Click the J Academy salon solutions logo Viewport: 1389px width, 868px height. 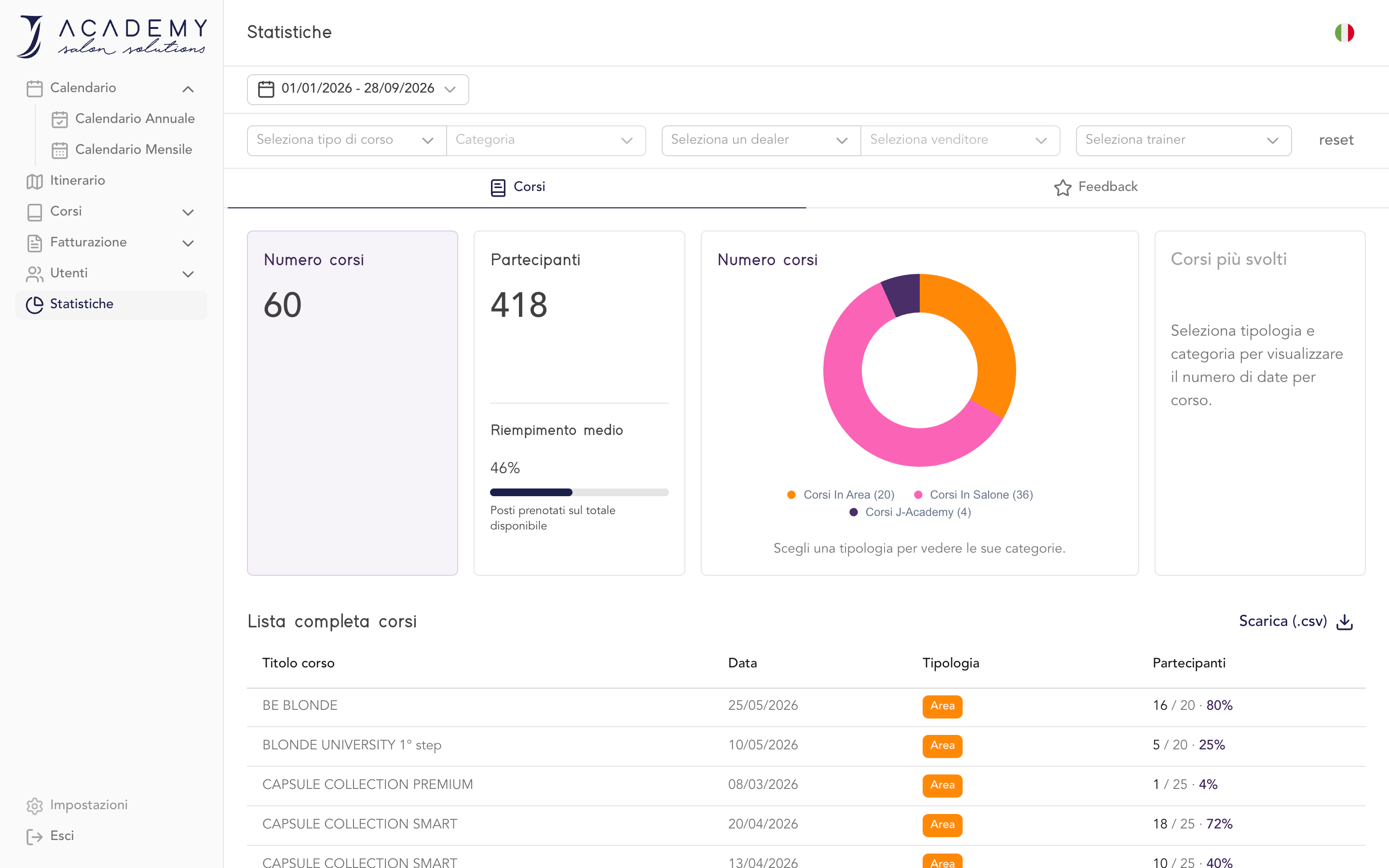(111, 36)
